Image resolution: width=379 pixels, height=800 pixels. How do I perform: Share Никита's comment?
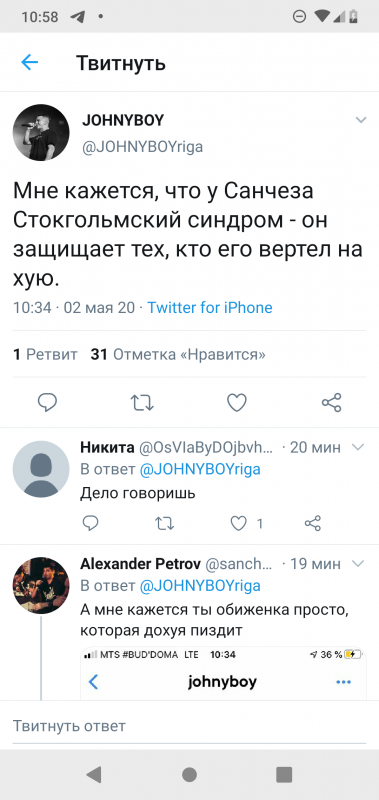[313, 523]
